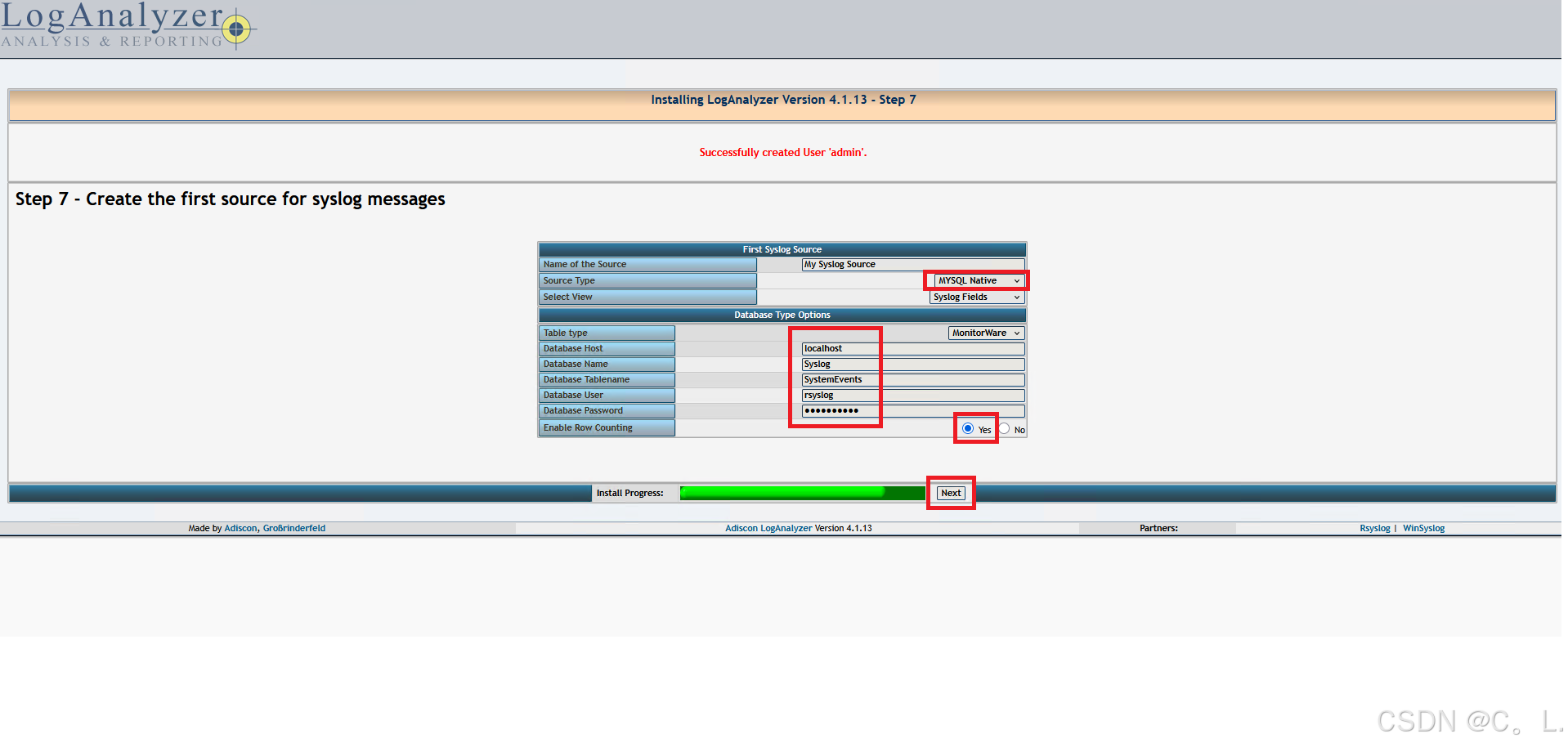Open the Source Type dropdown
This screenshot has height=747, width=1568.
click(979, 281)
